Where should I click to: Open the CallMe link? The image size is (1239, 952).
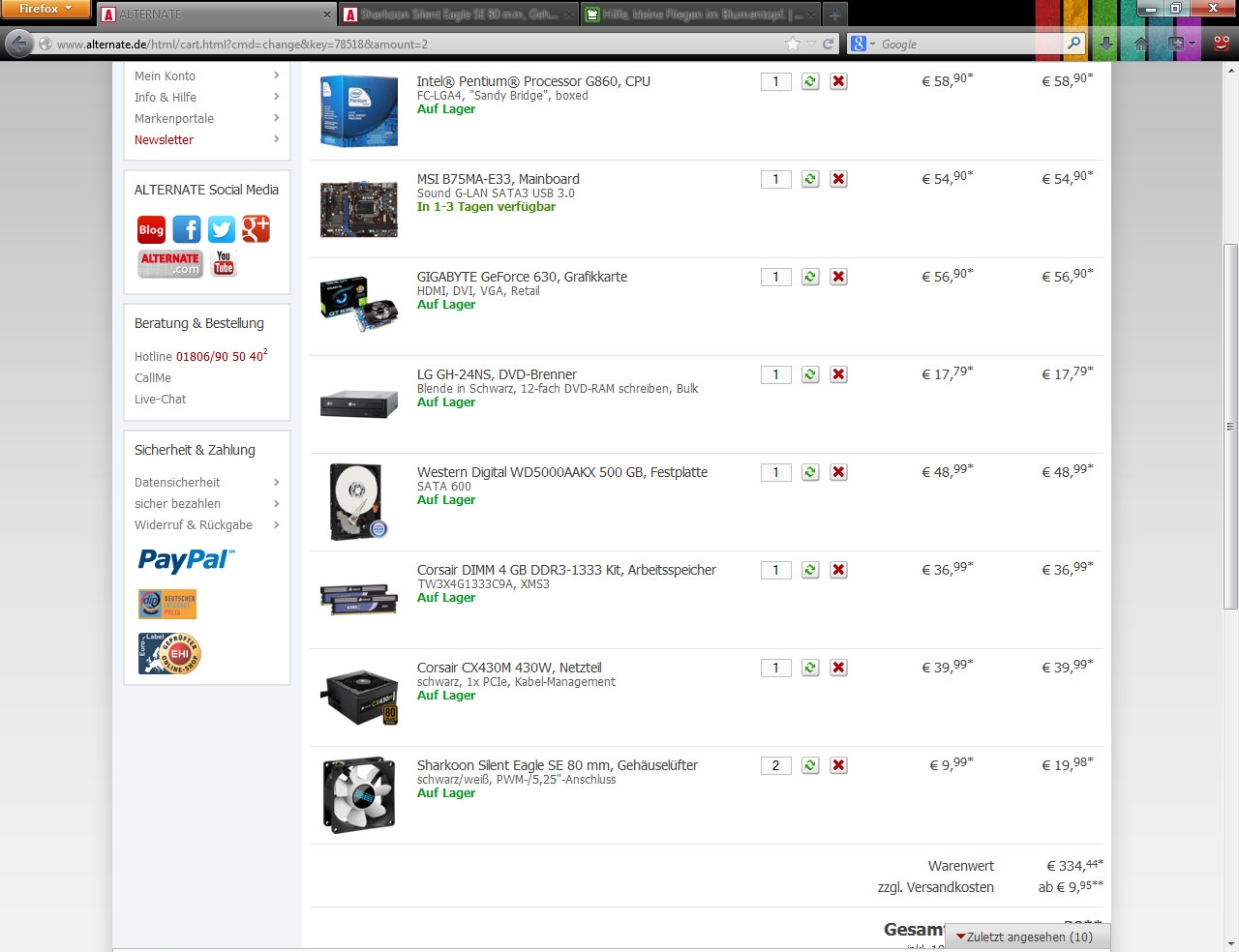coord(153,377)
